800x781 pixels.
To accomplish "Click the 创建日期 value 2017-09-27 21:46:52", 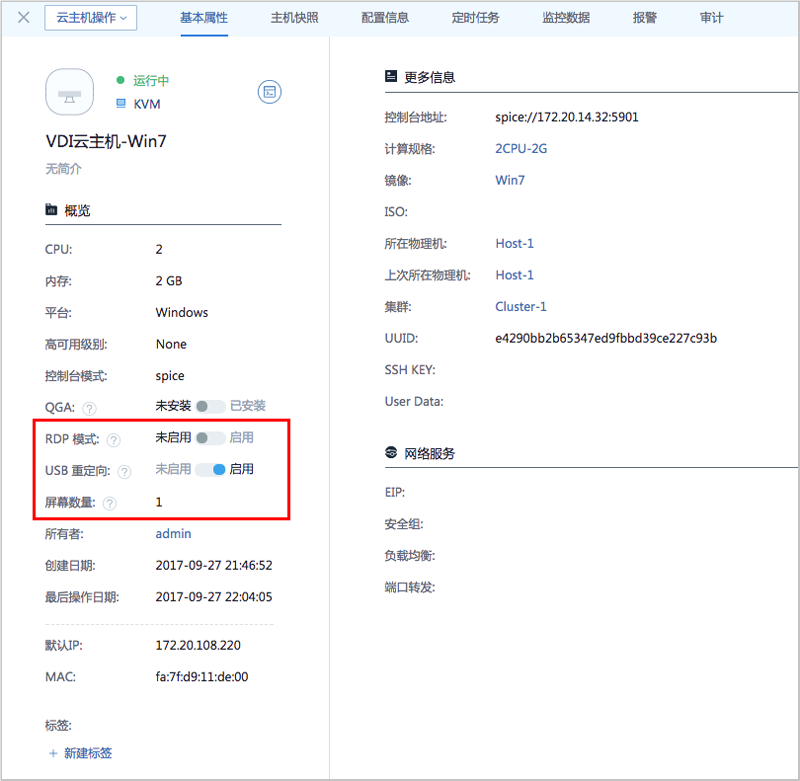I will pos(214,565).
